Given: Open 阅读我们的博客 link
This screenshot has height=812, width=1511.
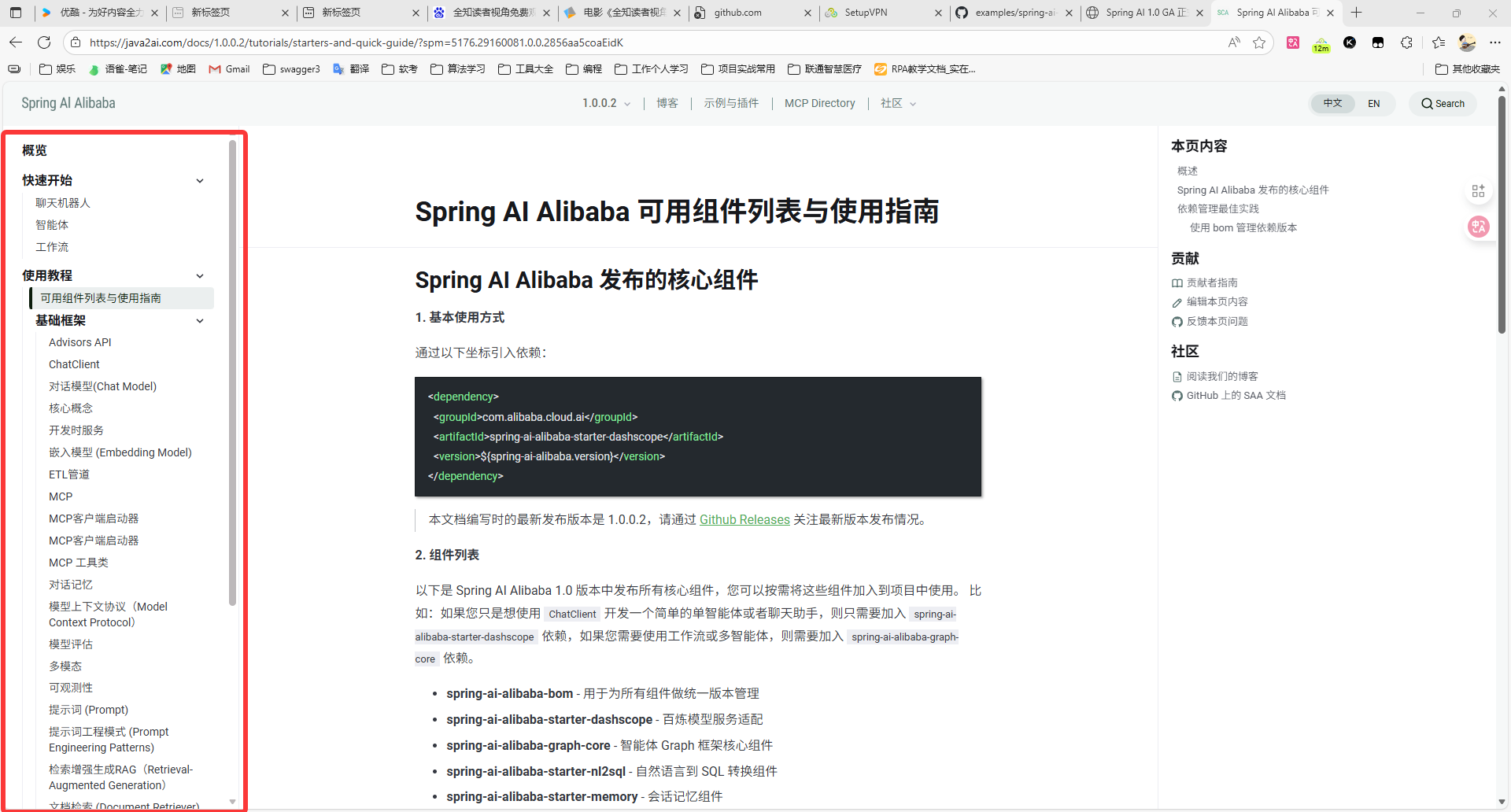Looking at the screenshot, I should coord(1222,376).
